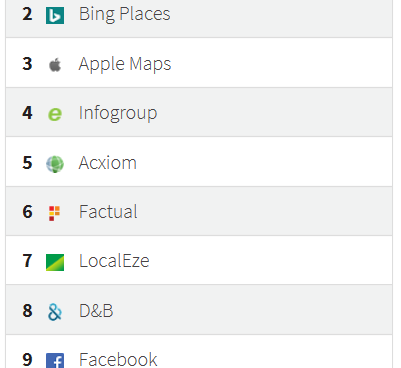Click the Acxiom globe icon
The image size is (401, 368).
click(x=55, y=164)
